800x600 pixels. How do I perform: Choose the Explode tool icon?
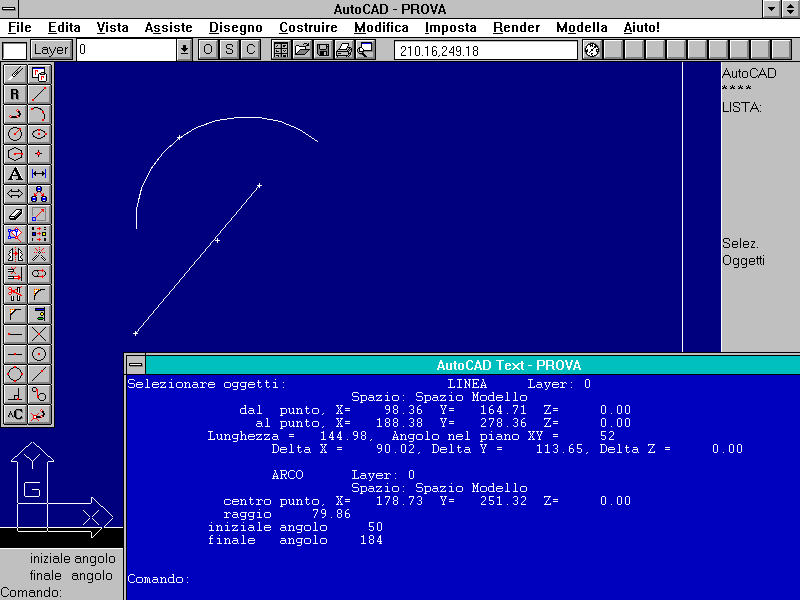[39, 254]
